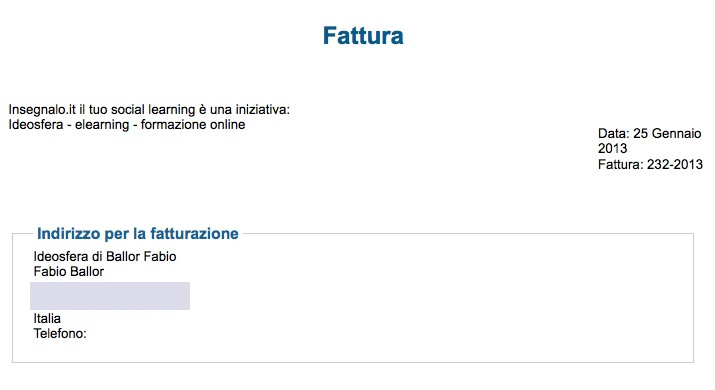This screenshot has width=715, height=390.
Task: Click the 'formazione online' text
Action: 193,125
